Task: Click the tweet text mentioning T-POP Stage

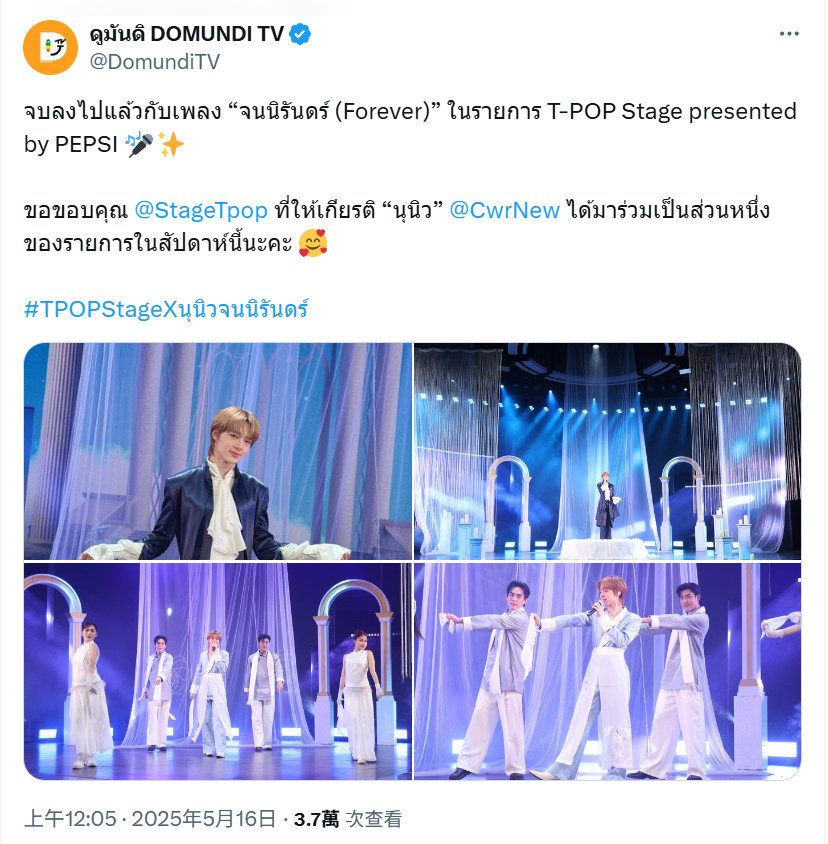Action: click(410, 128)
